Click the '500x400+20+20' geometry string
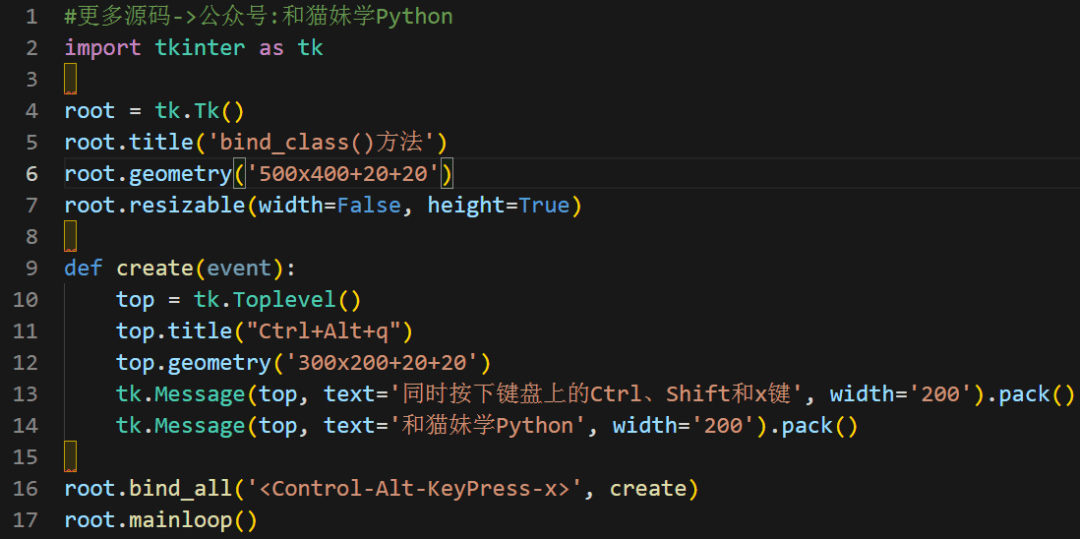 pyautogui.click(x=343, y=174)
